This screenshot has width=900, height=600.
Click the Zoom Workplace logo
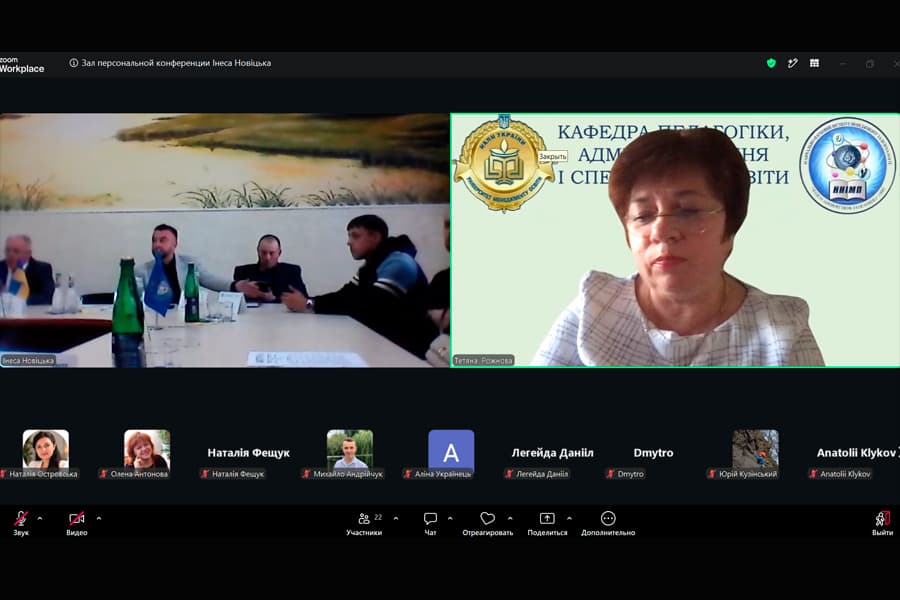(22, 64)
